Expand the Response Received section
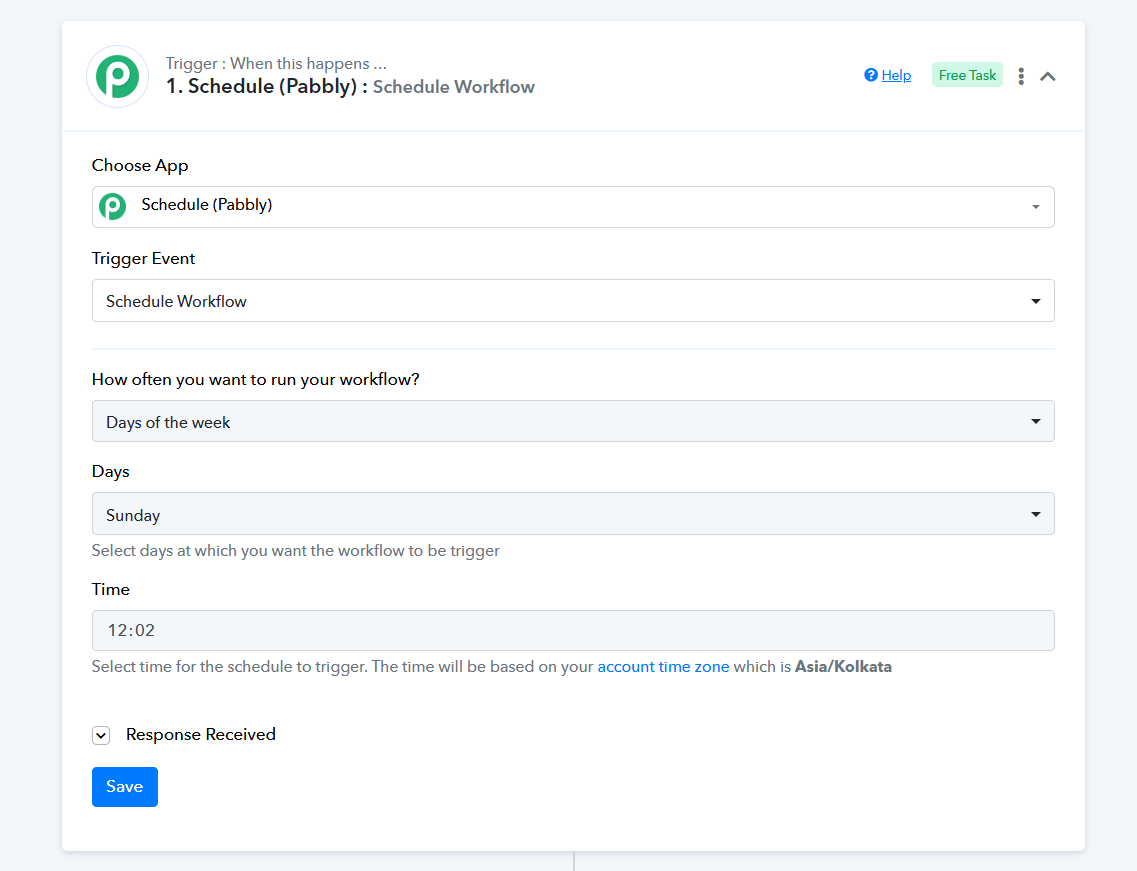Screen dimensions: 1137x871 tap(101, 735)
